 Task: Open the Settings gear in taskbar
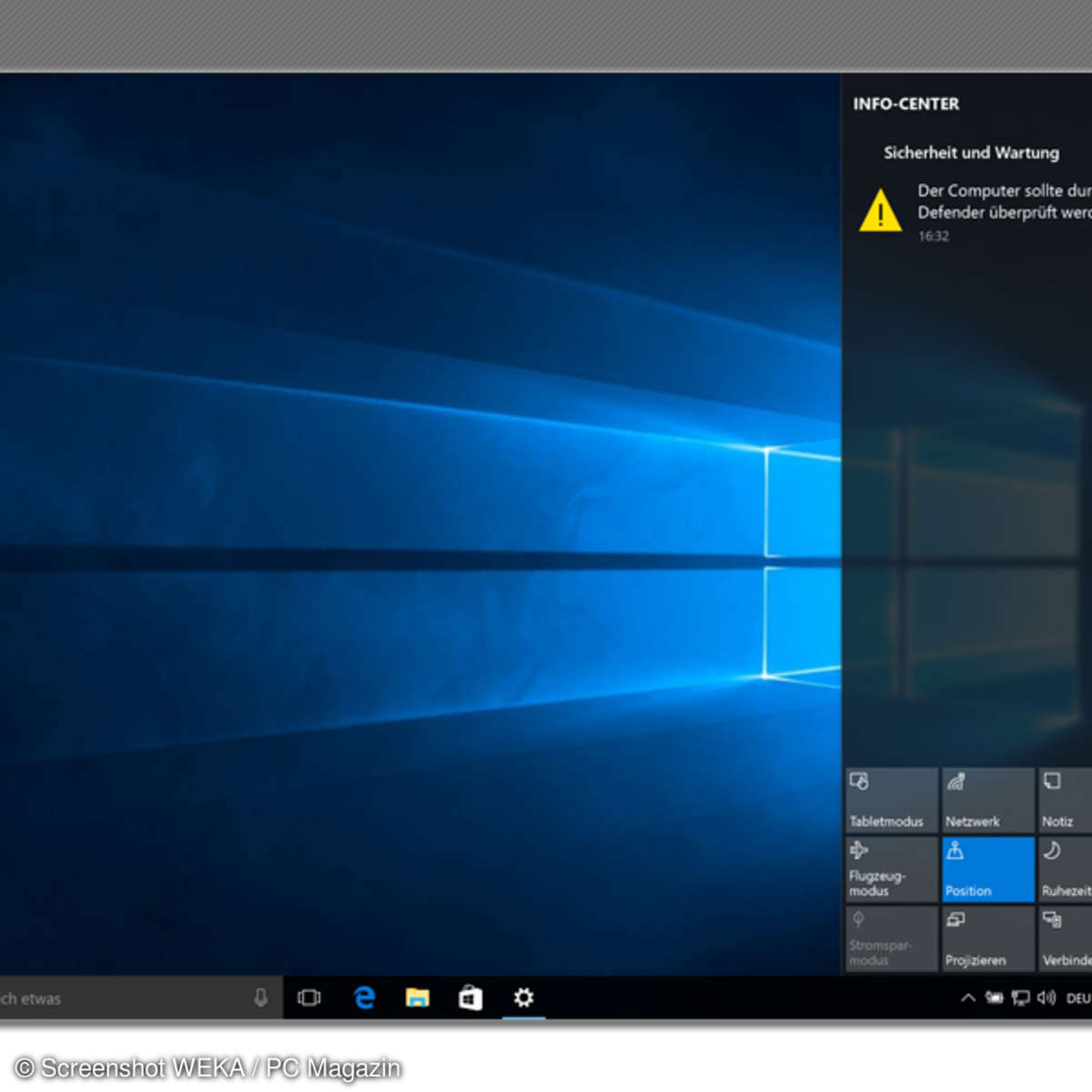[x=523, y=998]
